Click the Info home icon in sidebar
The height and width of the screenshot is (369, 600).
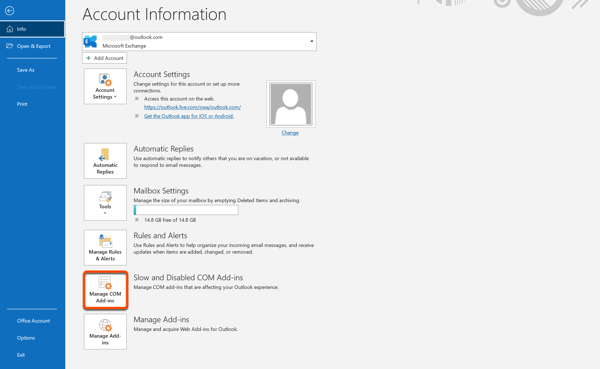pos(10,29)
